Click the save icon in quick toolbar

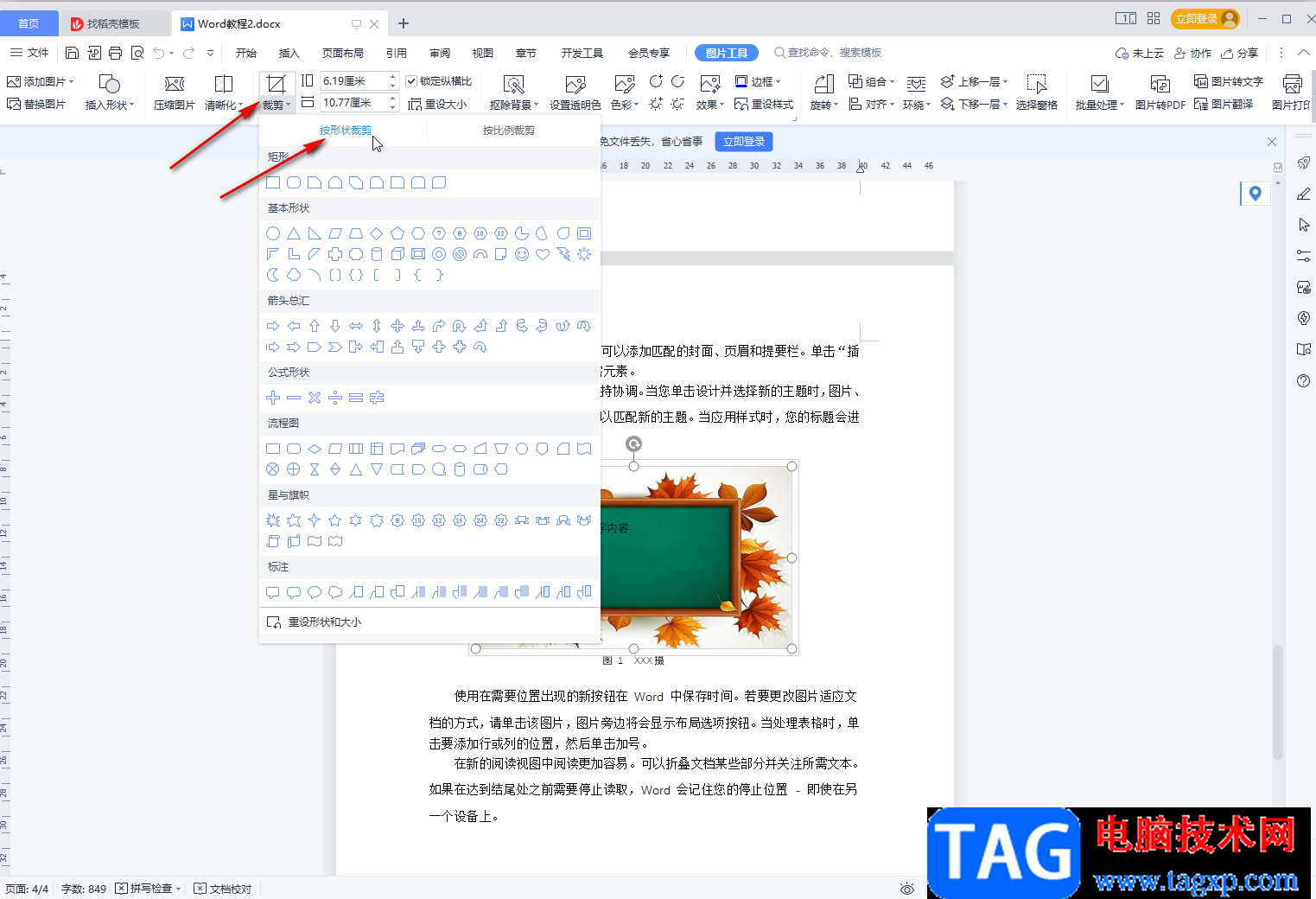(73, 53)
